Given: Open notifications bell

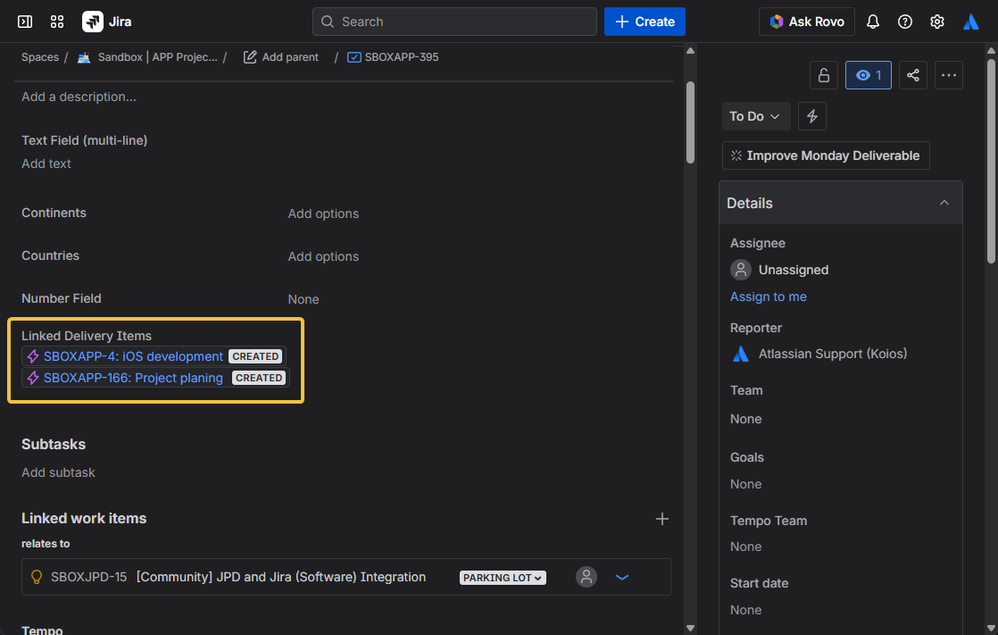Looking at the screenshot, I should tap(873, 22).
